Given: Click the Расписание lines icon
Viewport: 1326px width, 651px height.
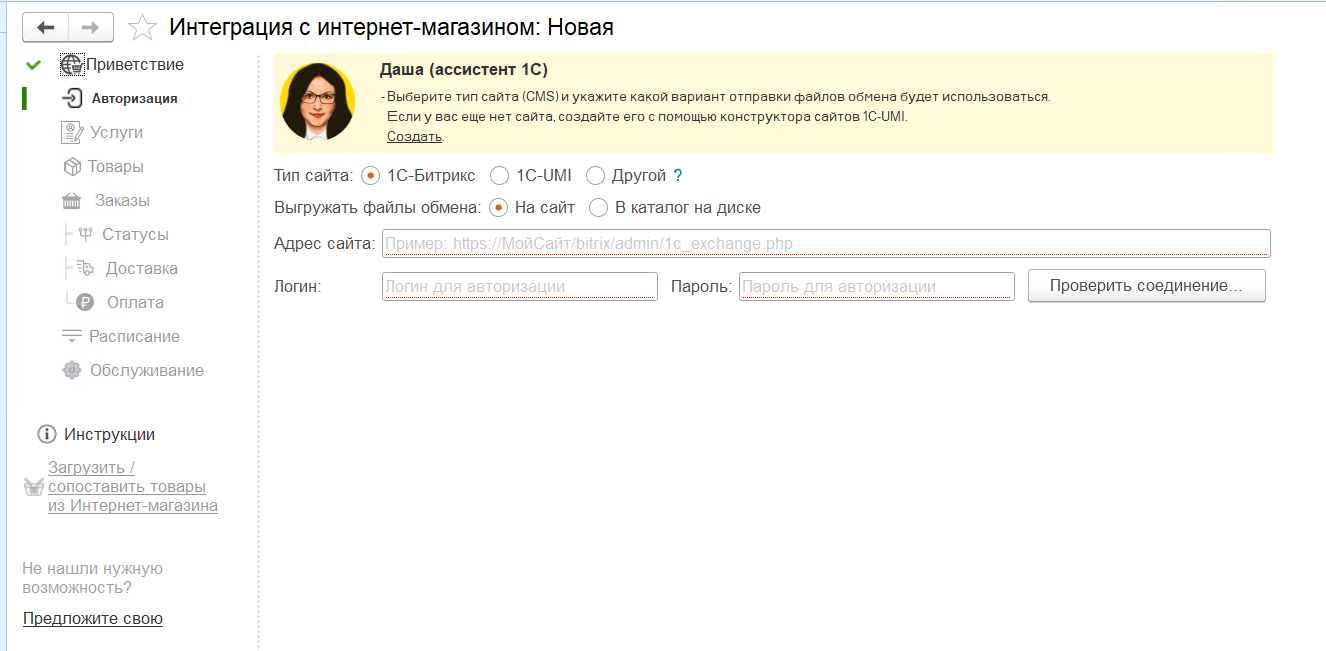Looking at the screenshot, I should pyautogui.click(x=72, y=336).
